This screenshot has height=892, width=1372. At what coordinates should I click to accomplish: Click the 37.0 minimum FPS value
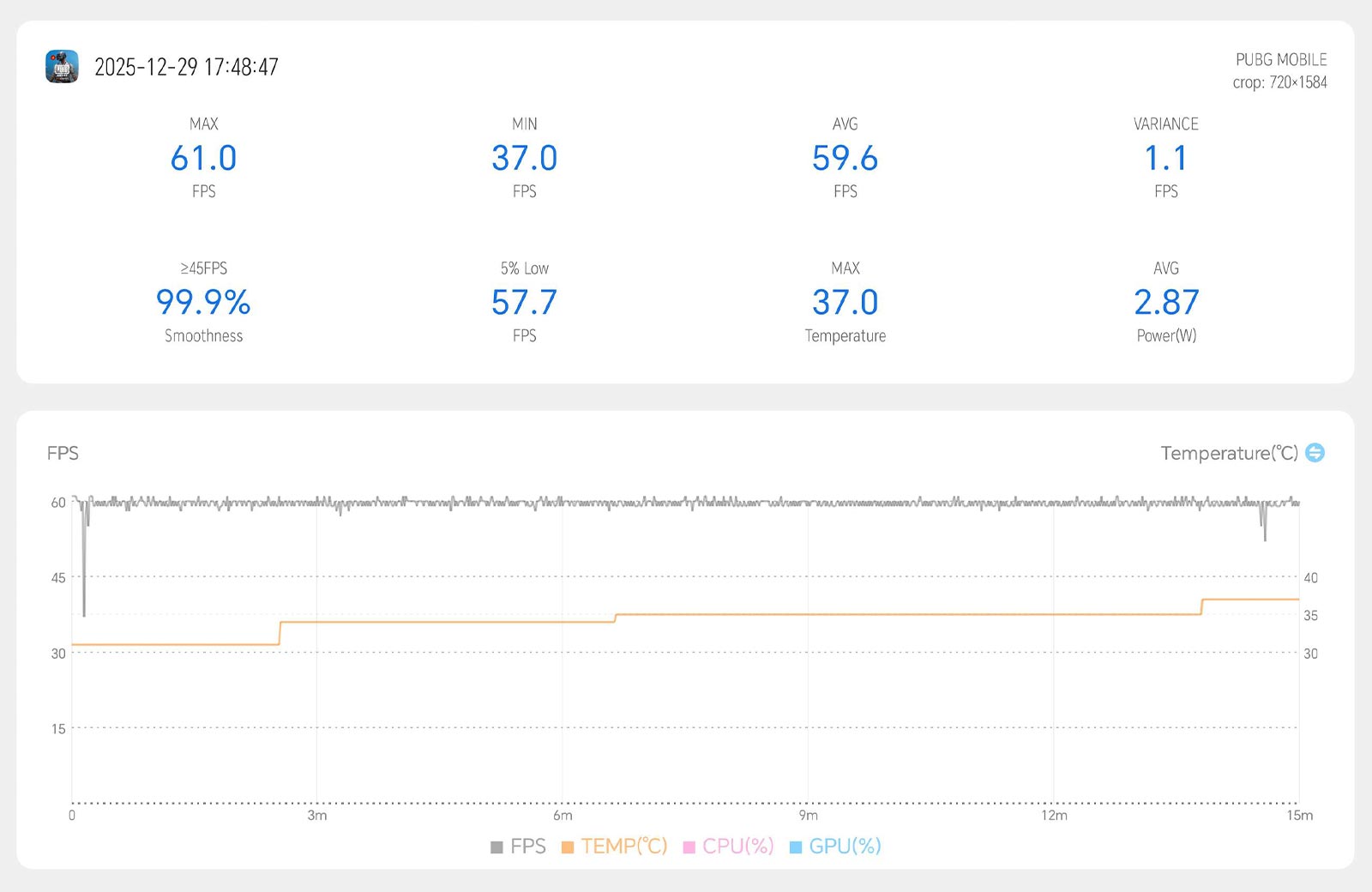[524, 158]
